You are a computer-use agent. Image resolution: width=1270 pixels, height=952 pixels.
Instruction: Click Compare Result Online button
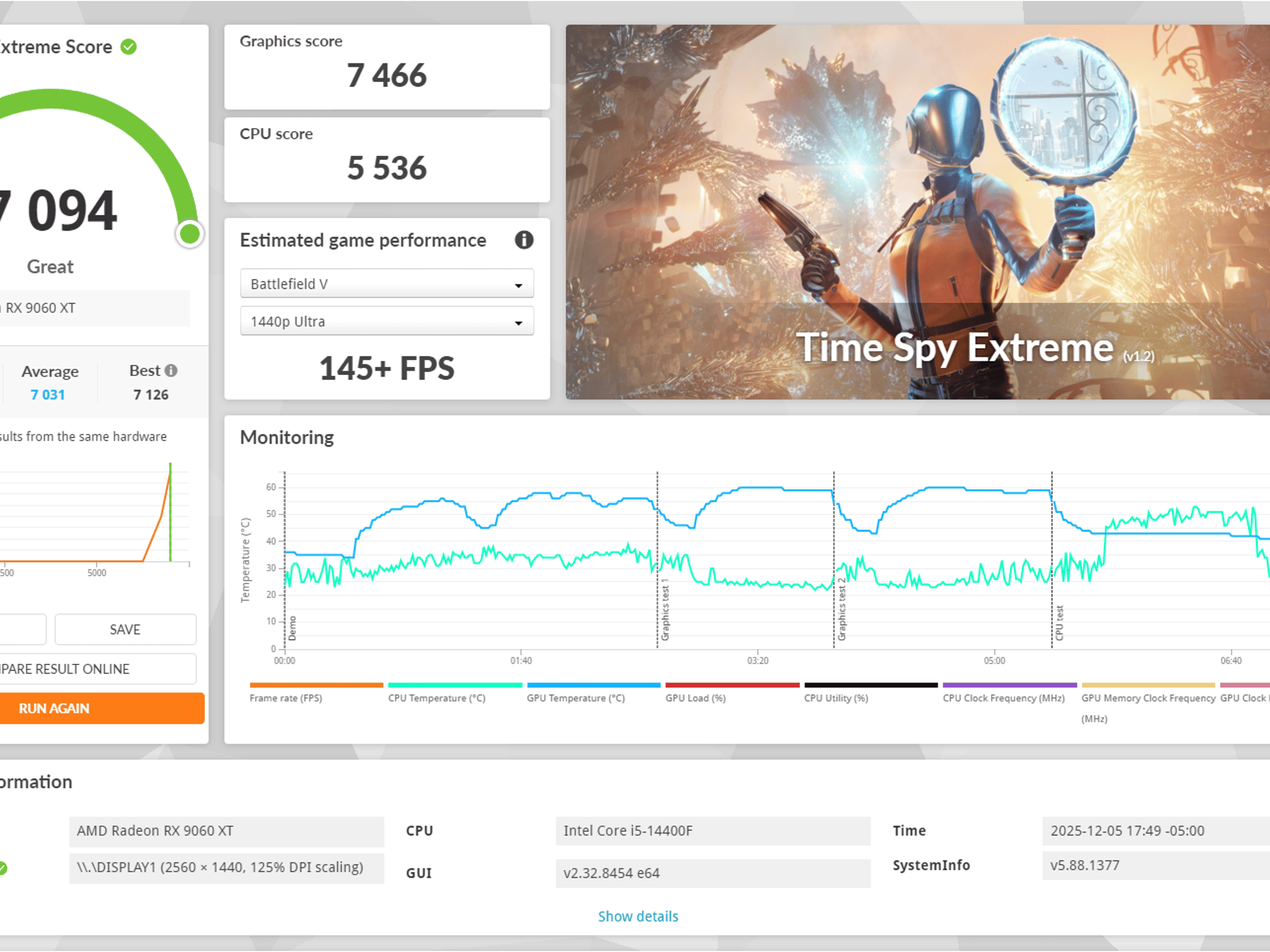pyautogui.click(x=98, y=669)
